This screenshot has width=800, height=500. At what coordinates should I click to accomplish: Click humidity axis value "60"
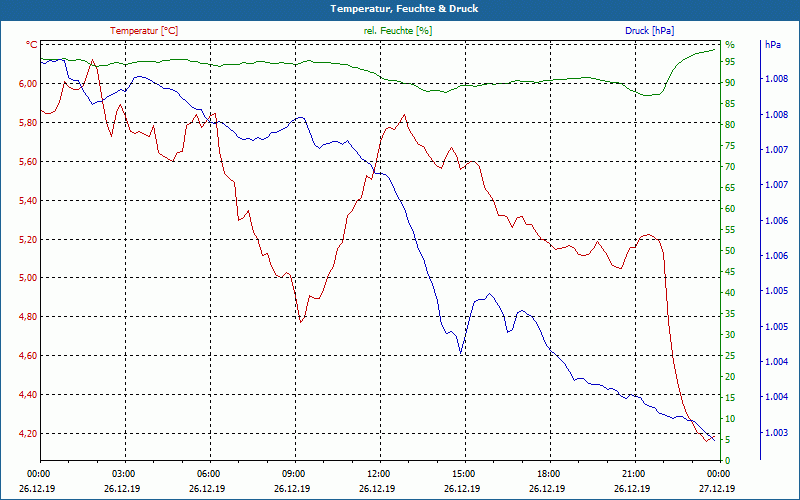(730, 209)
